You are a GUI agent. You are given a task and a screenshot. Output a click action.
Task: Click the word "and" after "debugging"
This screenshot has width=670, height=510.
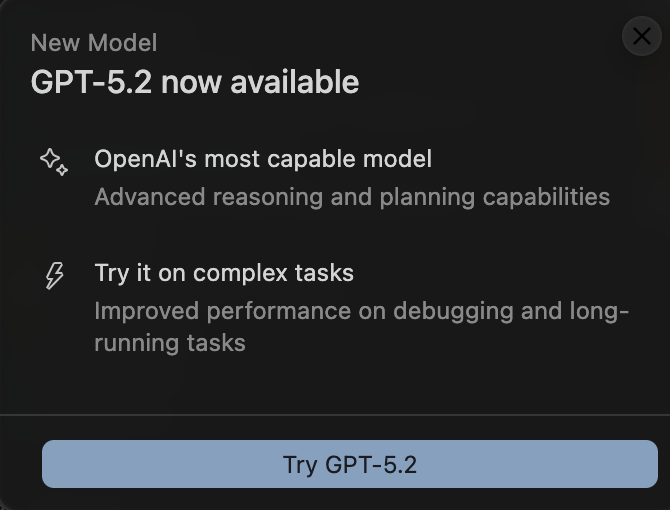coord(541,310)
